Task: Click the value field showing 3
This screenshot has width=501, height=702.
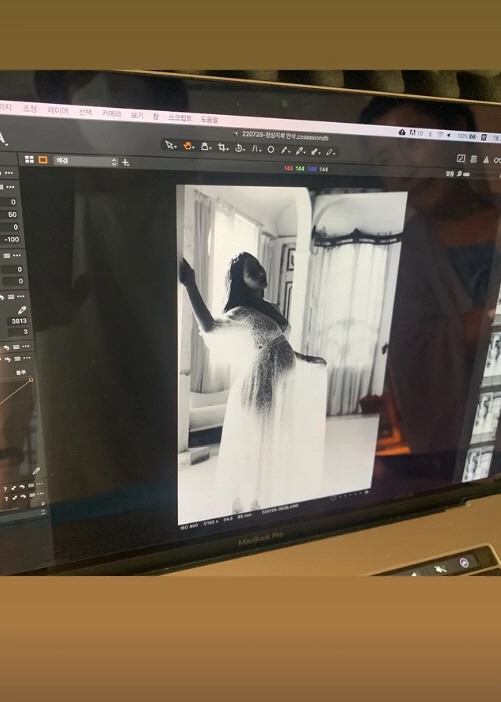Action: coord(20,332)
